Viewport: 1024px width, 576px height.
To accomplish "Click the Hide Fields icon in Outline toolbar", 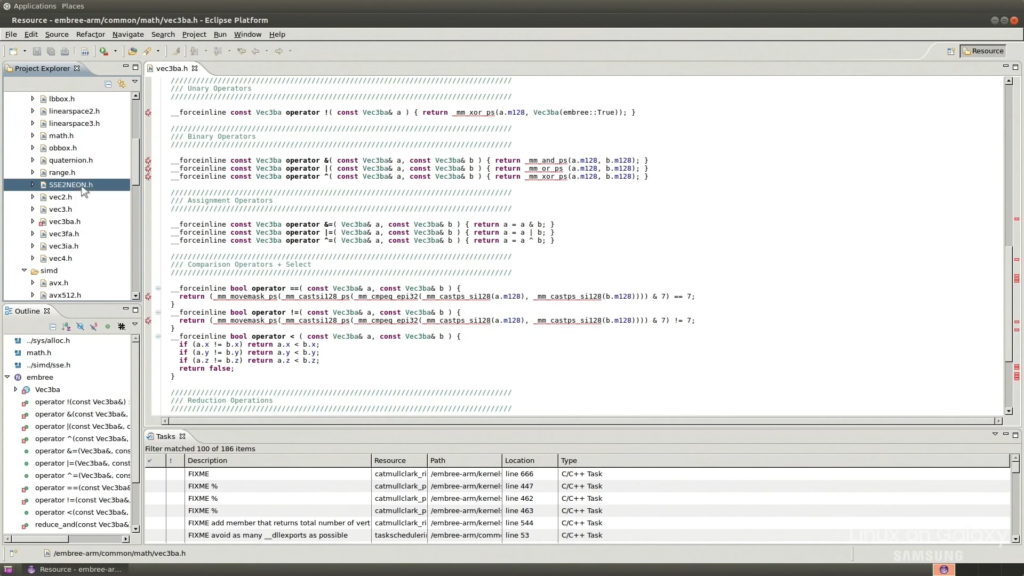I will [81, 326].
